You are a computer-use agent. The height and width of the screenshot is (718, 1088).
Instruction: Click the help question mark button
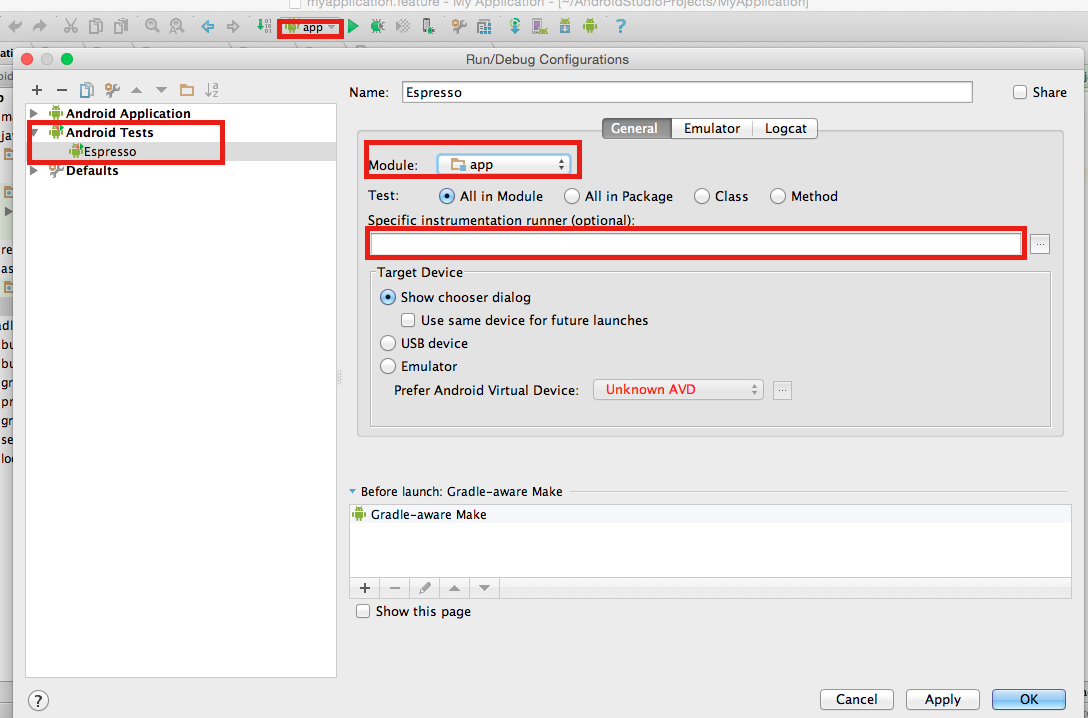pyautogui.click(x=38, y=700)
